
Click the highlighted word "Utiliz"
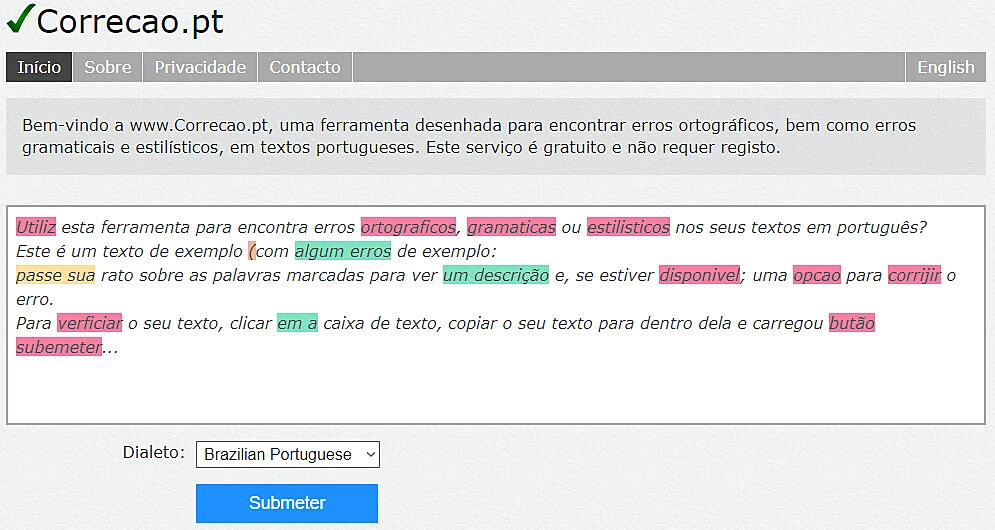[36, 227]
